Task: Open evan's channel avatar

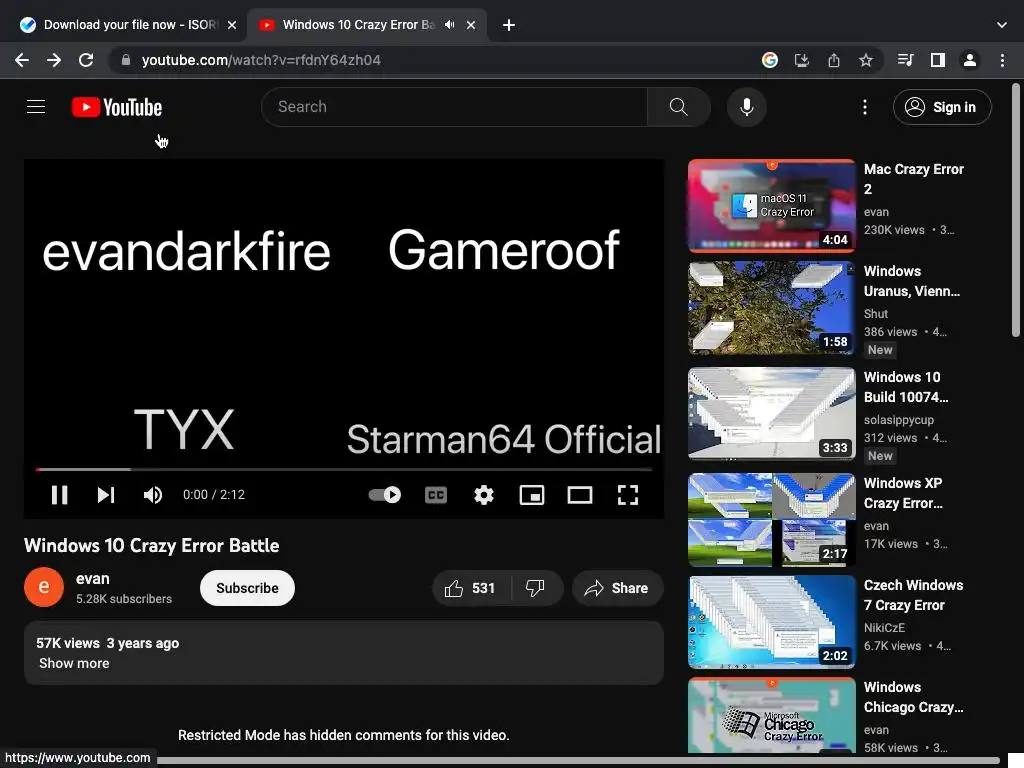Action: 44,587
